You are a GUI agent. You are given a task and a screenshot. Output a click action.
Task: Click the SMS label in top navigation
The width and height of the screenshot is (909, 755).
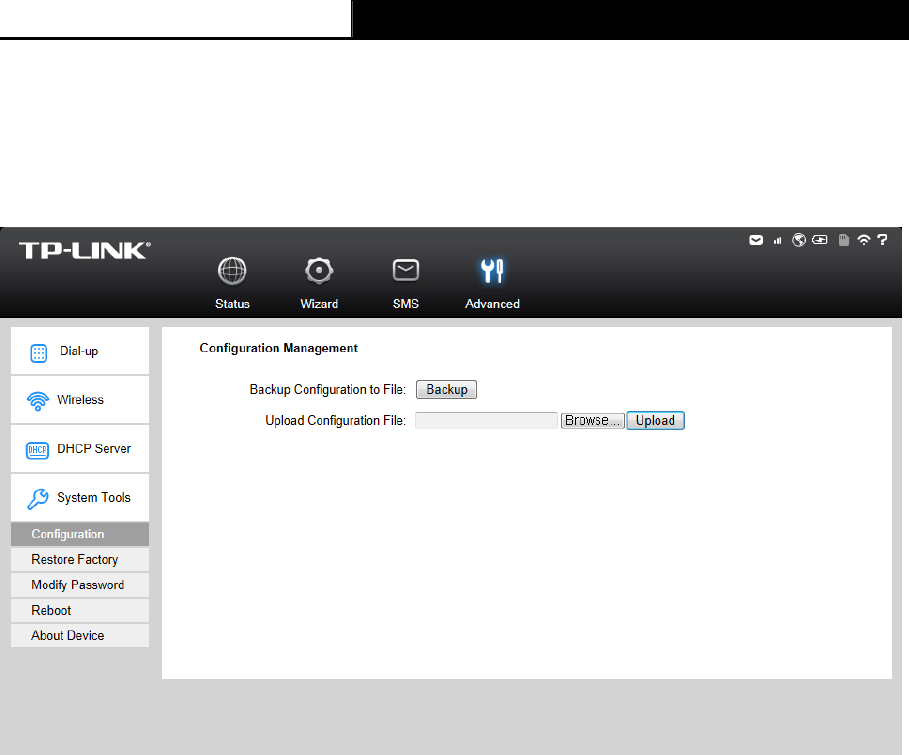[406, 304]
